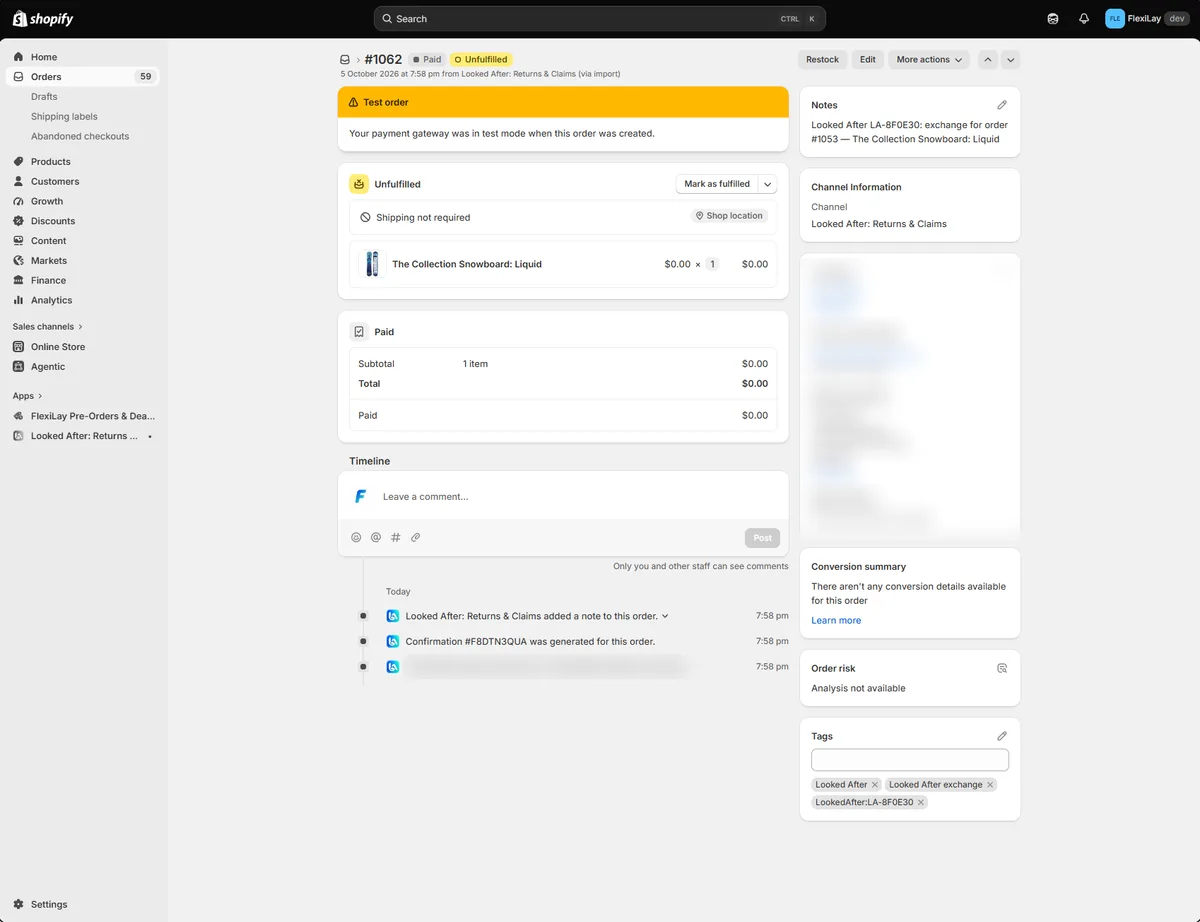This screenshot has height=922, width=1200.
Task: Go to previous order arrow
Action: click(988, 60)
